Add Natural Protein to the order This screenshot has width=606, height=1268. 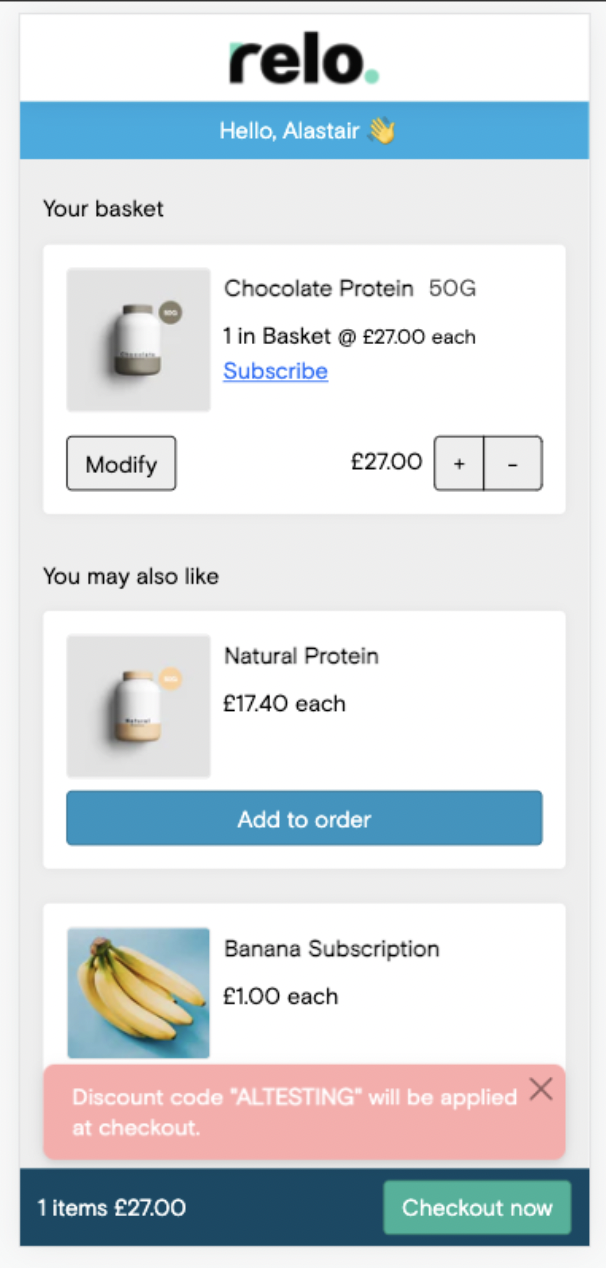click(x=304, y=819)
